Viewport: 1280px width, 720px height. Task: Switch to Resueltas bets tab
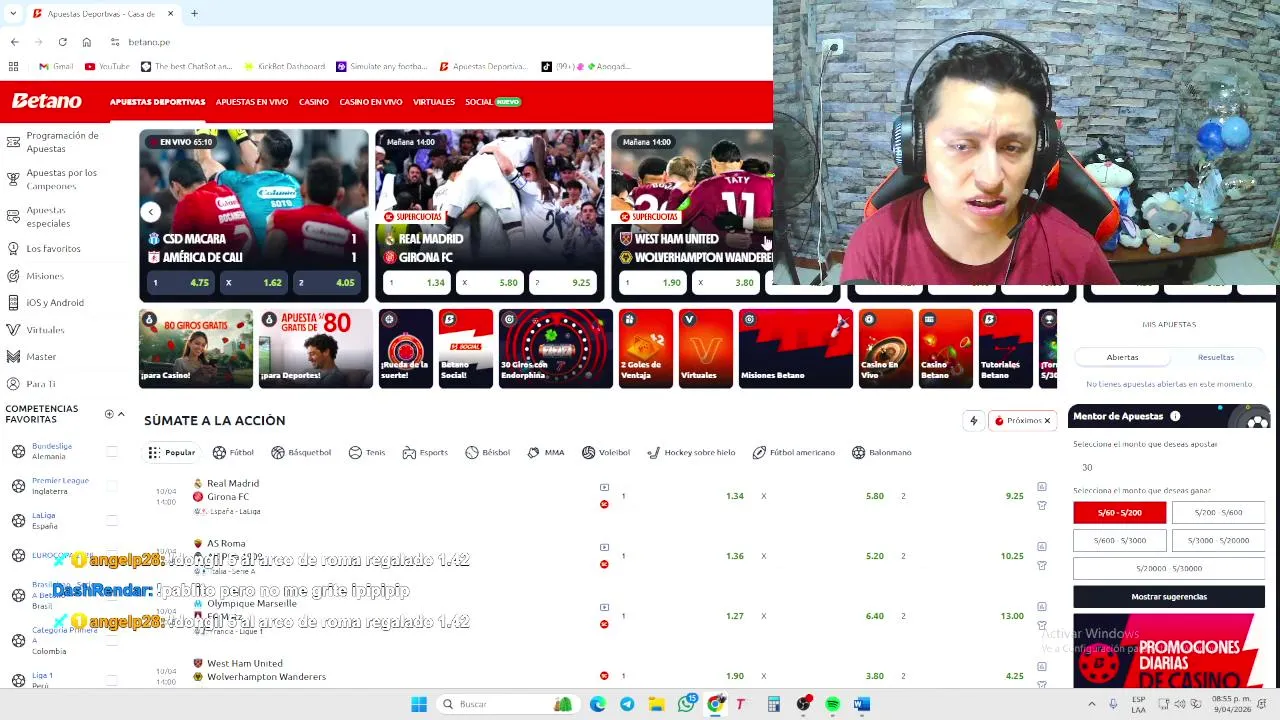click(x=1216, y=357)
